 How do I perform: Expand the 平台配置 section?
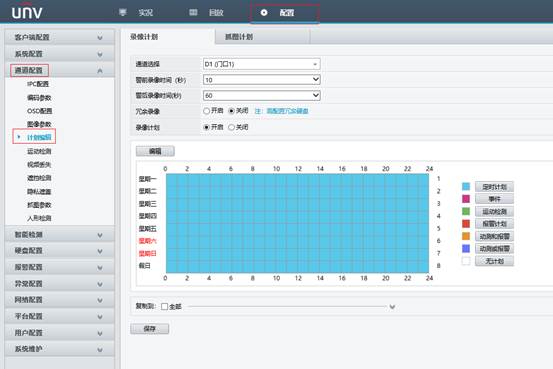60,316
